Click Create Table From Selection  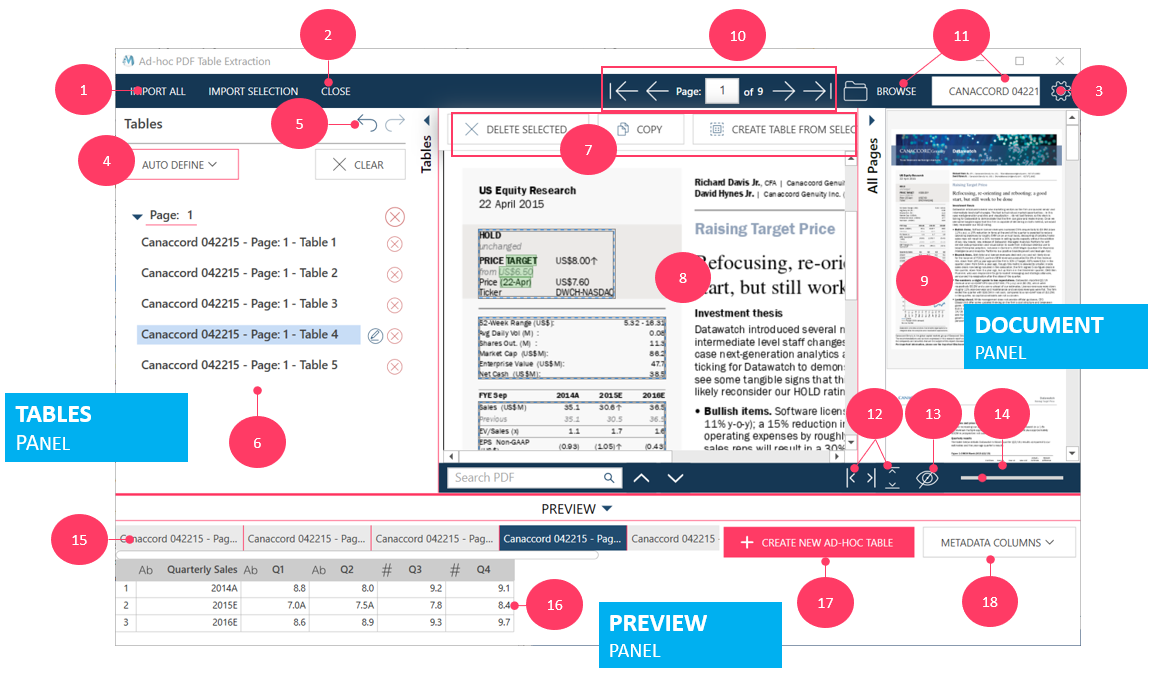click(x=774, y=129)
